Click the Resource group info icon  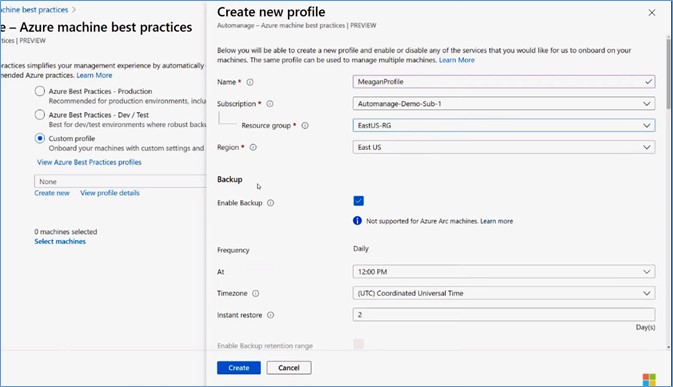click(305, 126)
